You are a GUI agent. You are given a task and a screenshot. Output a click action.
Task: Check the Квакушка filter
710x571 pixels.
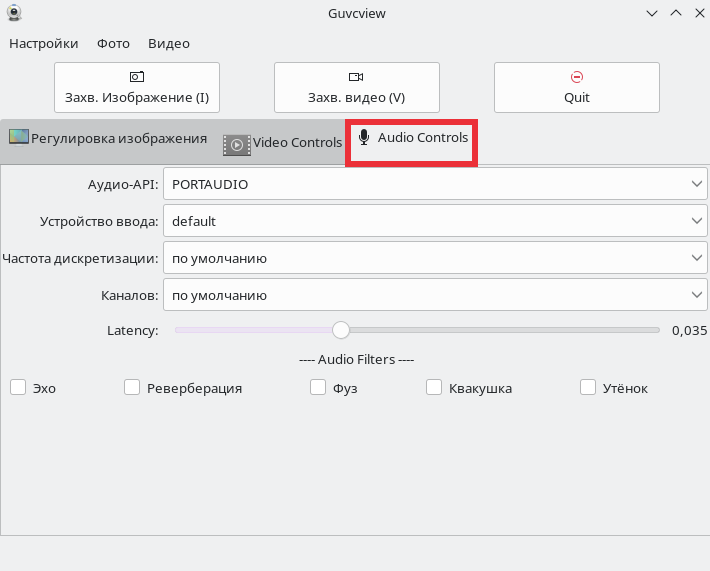tap(434, 388)
